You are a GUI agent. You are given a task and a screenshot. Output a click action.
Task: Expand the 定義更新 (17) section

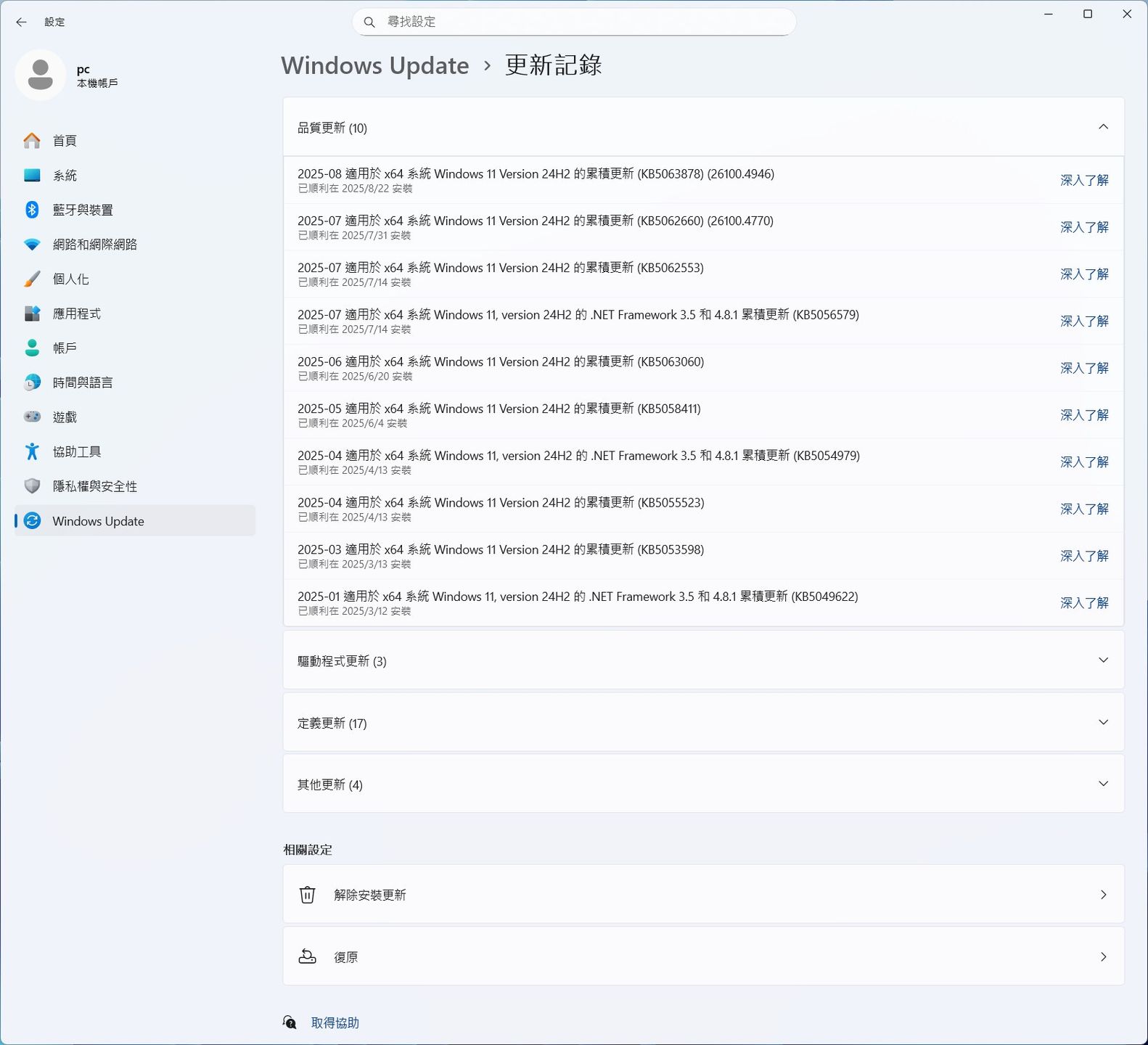pyautogui.click(x=1103, y=722)
